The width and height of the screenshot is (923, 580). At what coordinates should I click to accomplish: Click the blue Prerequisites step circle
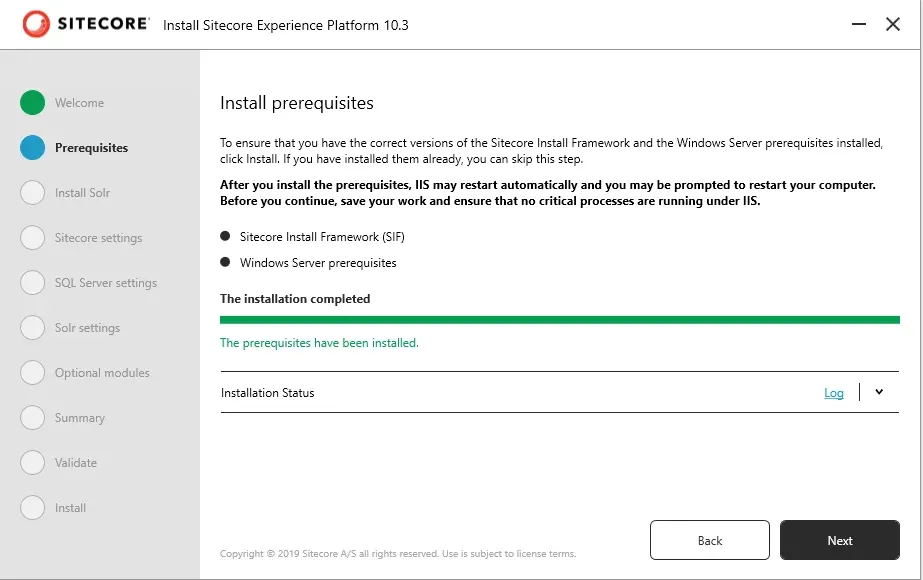click(x=33, y=148)
